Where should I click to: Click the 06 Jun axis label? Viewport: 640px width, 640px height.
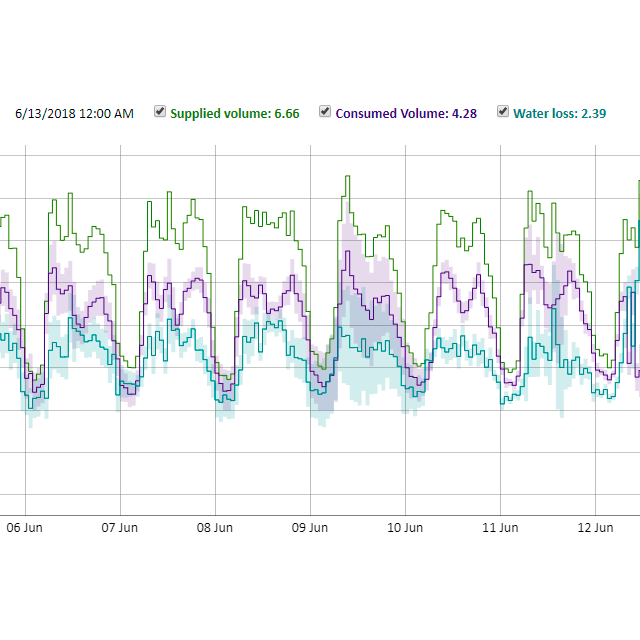coord(25,527)
